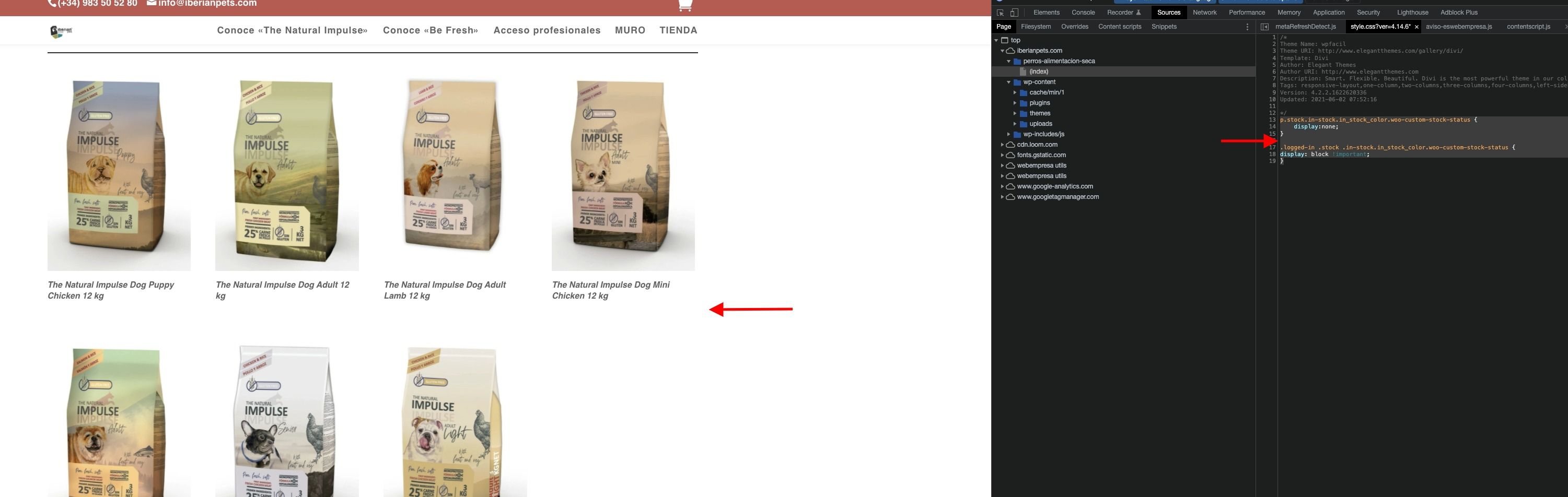Screen dimensions: 1568x497
Task: Close the style.css?ver=4.14.6 editor tab
Action: click(1416, 27)
